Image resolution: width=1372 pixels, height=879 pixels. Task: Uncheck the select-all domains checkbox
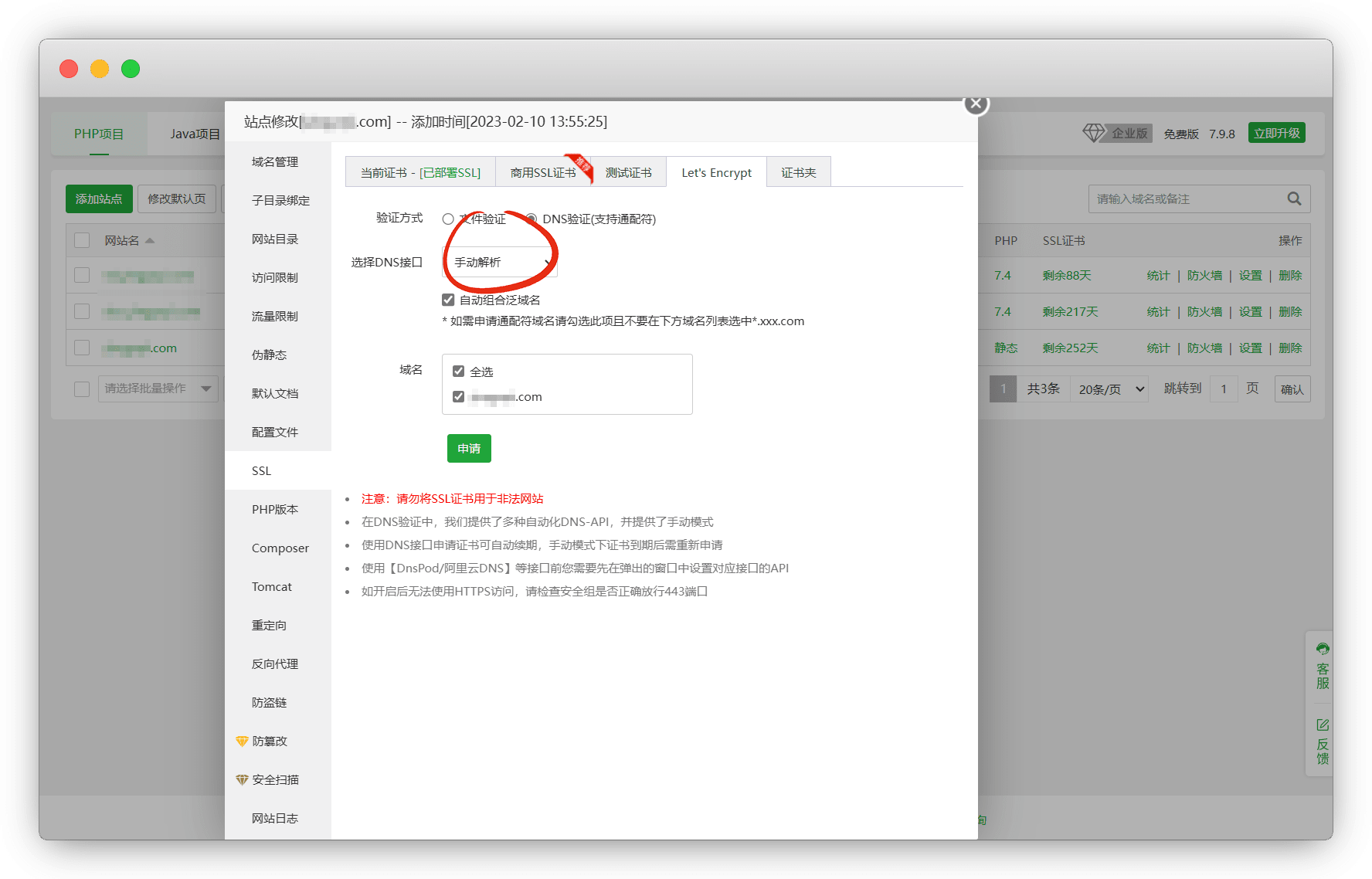(458, 372)
